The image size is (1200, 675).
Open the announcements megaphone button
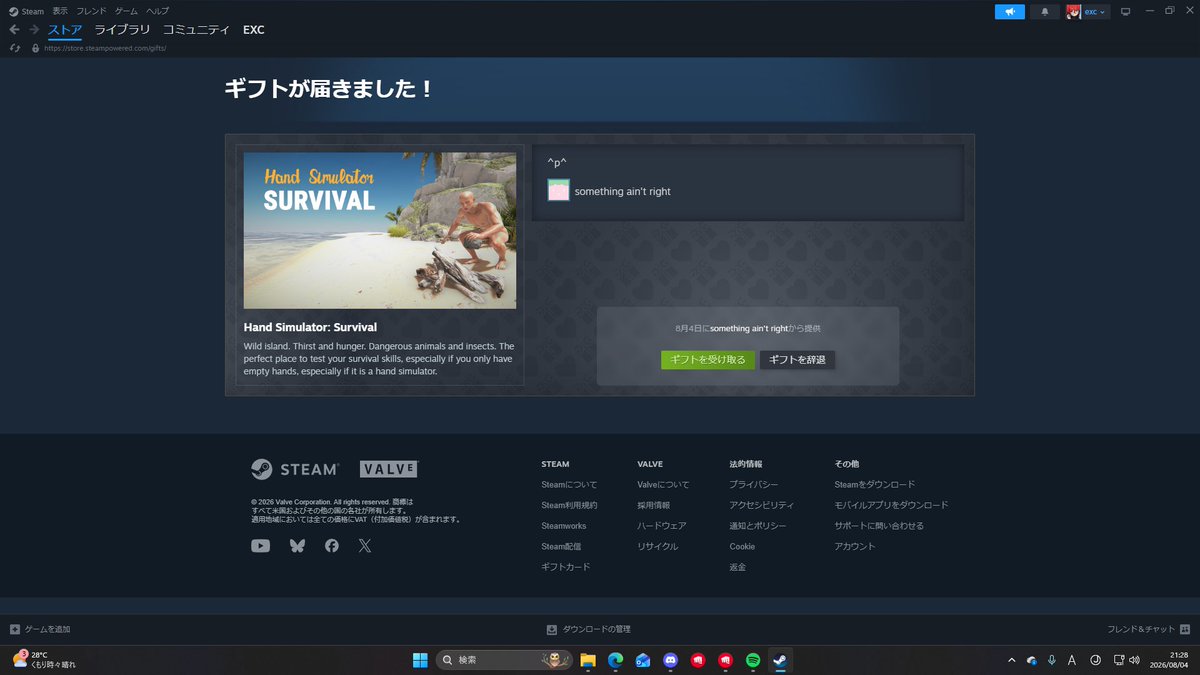1010,12
